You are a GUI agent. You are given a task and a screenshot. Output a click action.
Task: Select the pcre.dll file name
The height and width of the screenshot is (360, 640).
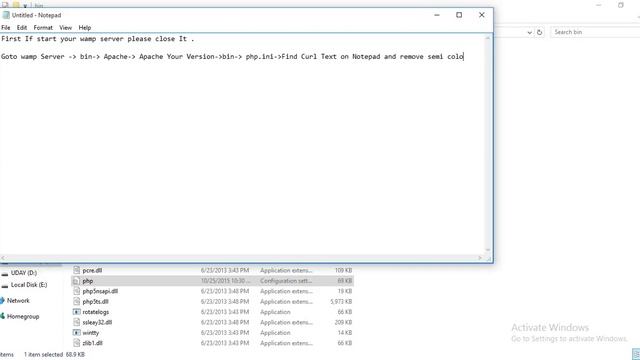coord(92,270)
